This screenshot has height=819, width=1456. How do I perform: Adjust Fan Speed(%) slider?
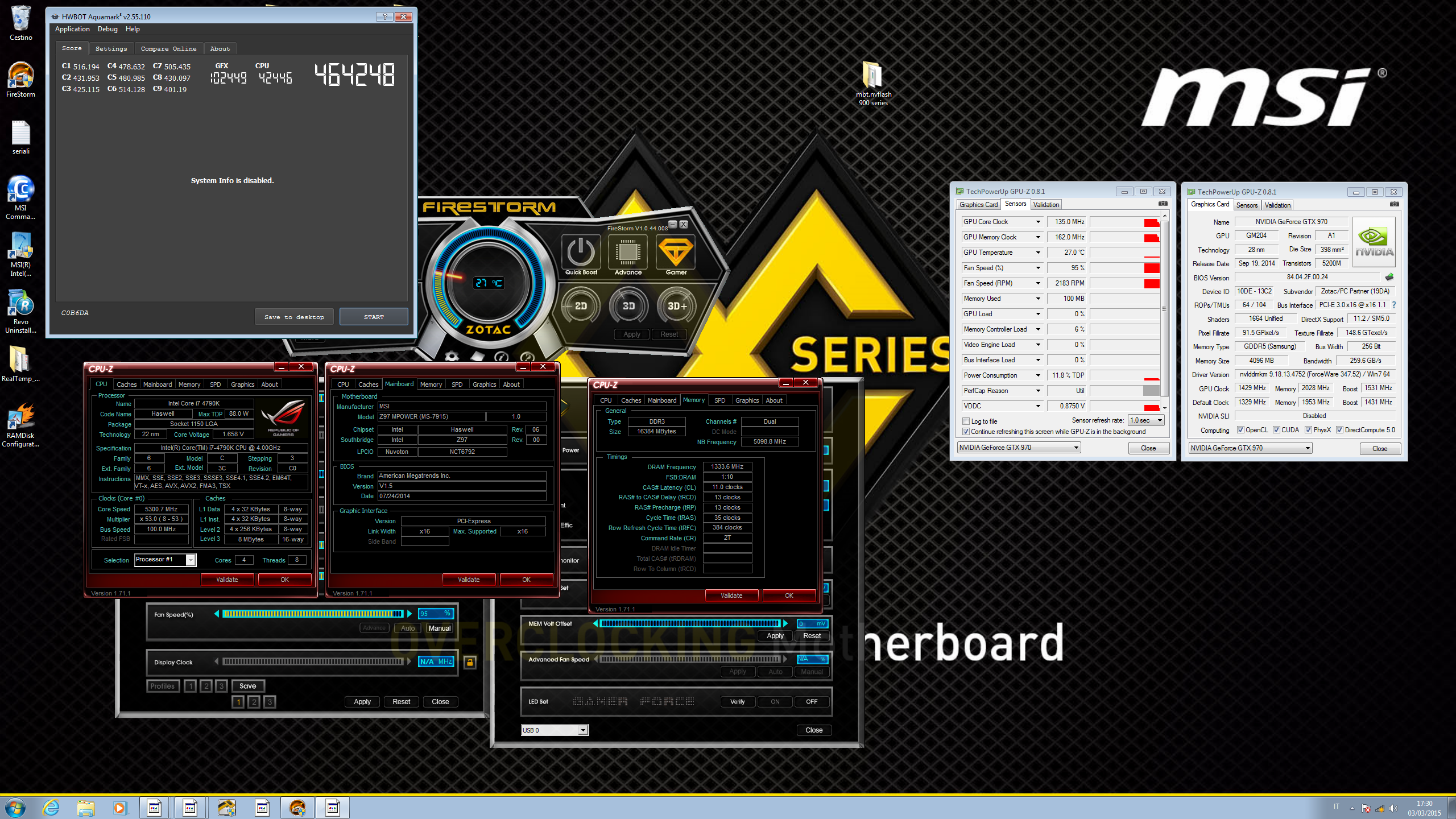pyautogui.click(x=313, y=614)
